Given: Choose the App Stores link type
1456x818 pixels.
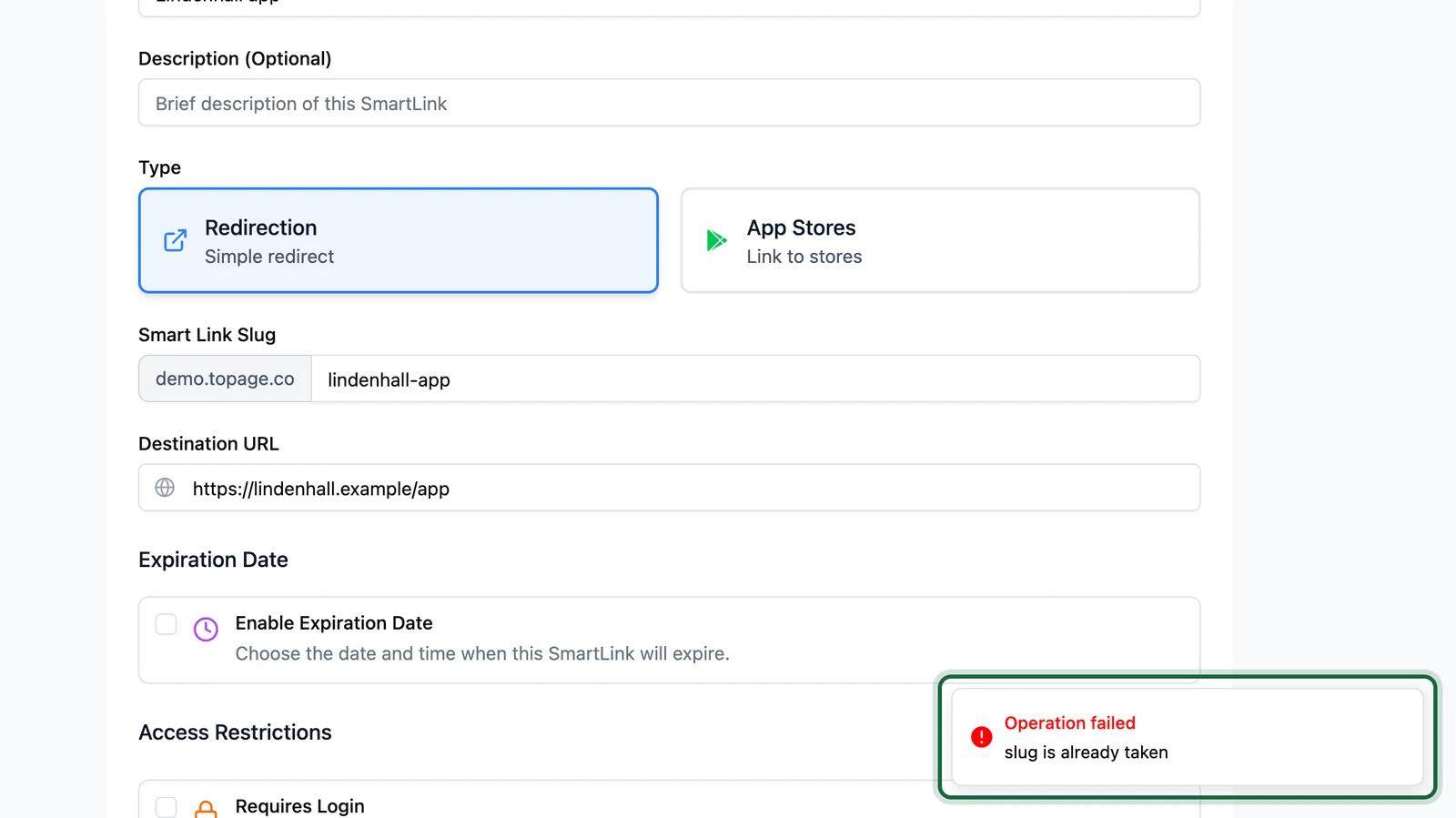Looking at the screenshot, I should coord(940,240).
